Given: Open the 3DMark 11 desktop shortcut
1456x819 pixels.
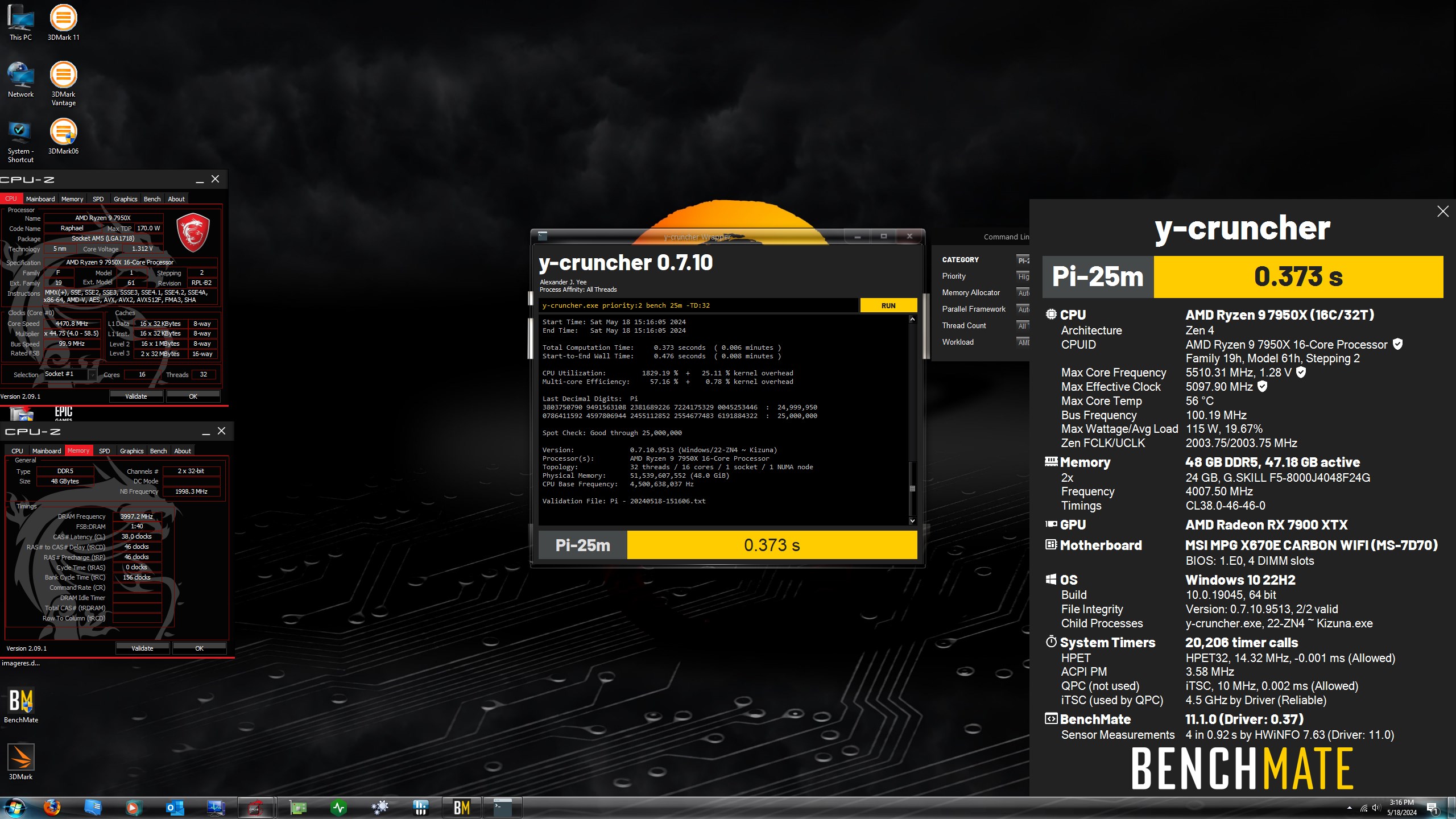Looking at the screenshot, I should tap(63, 23).
